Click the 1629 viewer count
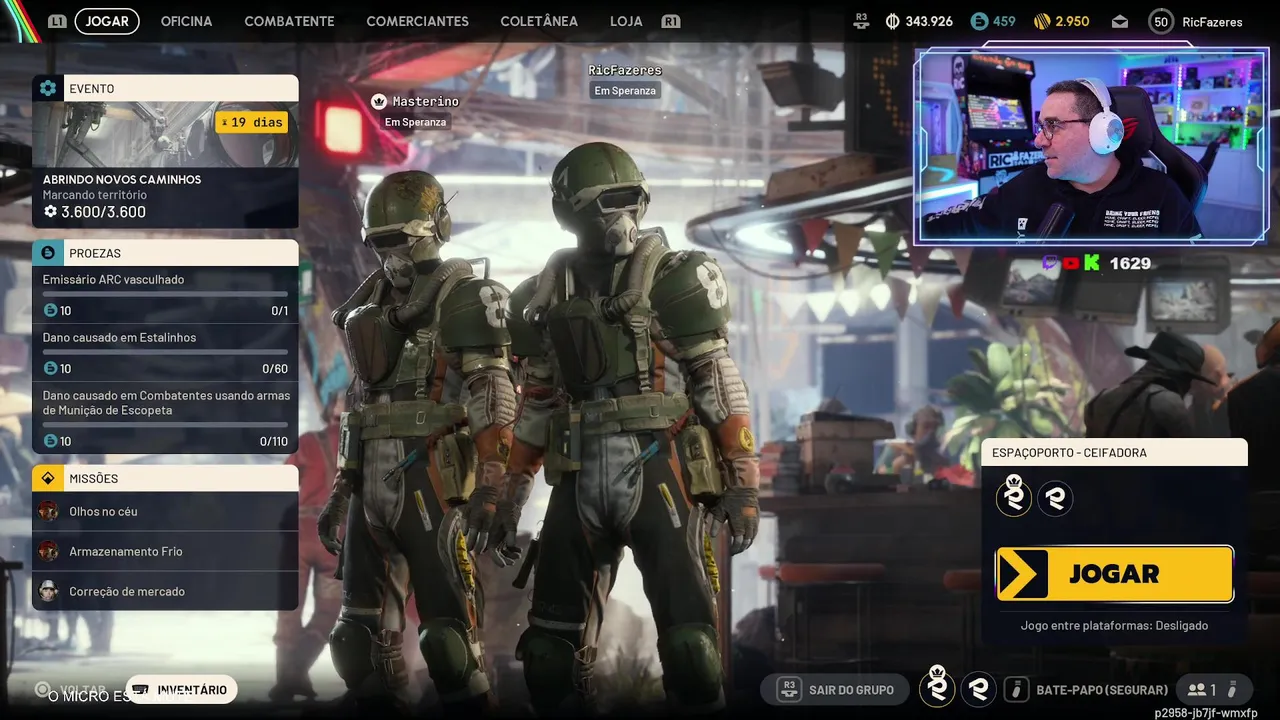1280x720 pixels. [x=1130, y=263]
